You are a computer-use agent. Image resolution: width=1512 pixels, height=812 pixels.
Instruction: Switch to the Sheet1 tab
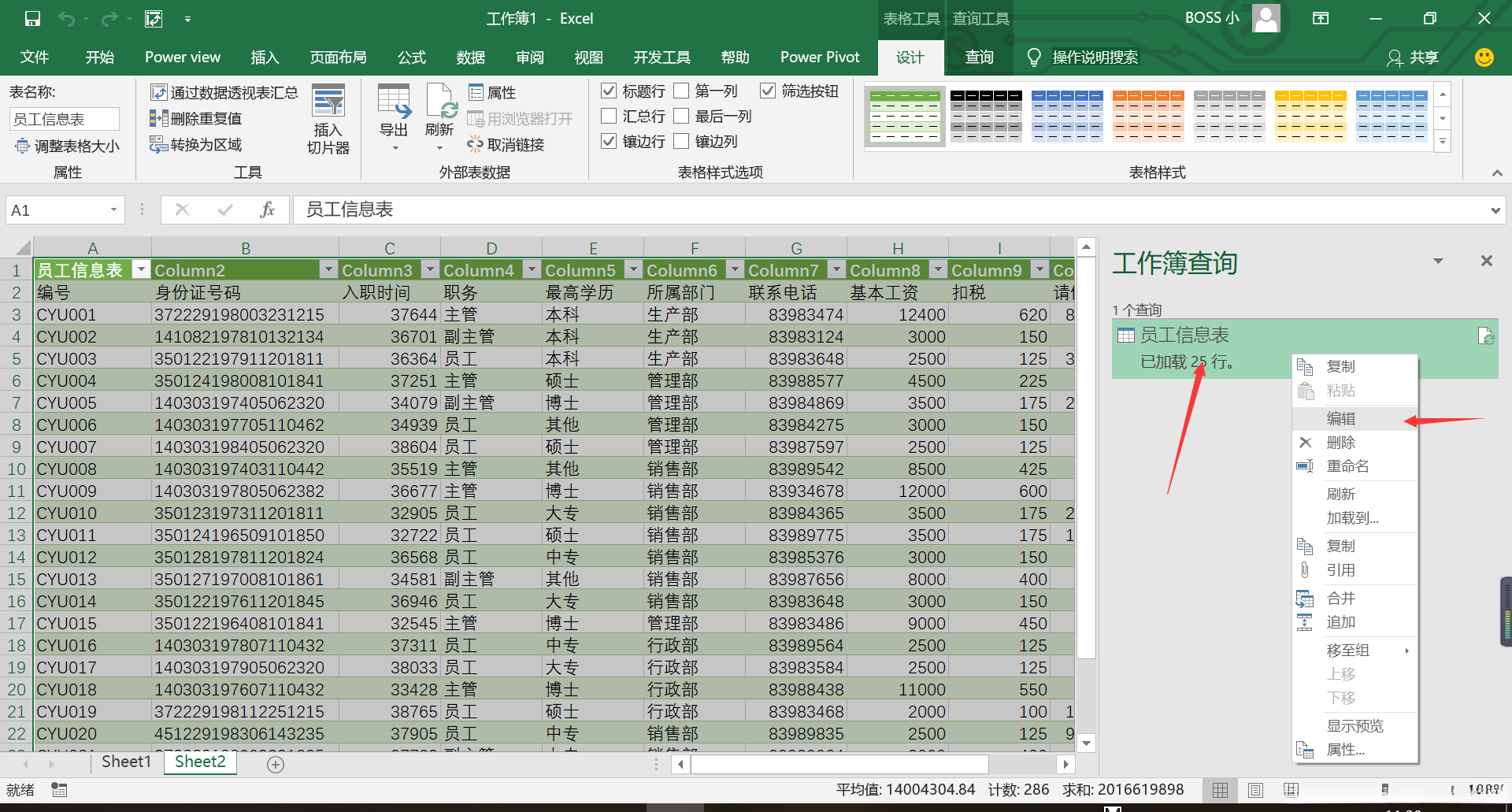[125, 762]
